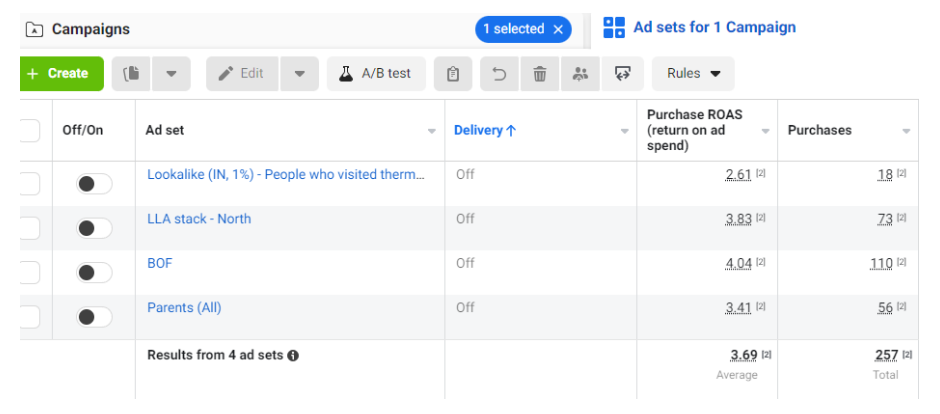
Task: Click the info icon beside Results from 4 ad sets
Action: point(293,355)
